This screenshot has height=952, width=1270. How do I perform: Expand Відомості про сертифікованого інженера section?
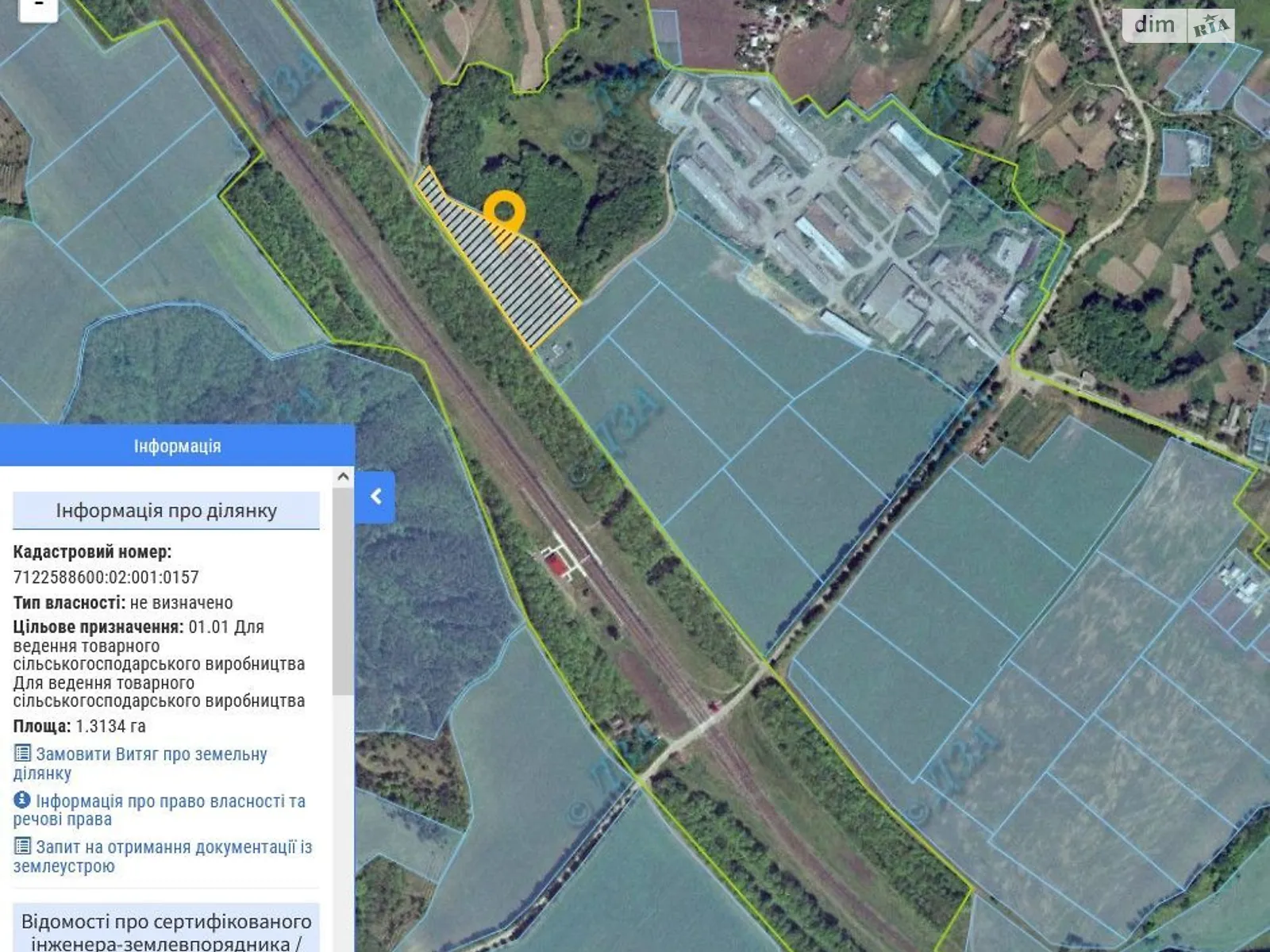(166, 931)
